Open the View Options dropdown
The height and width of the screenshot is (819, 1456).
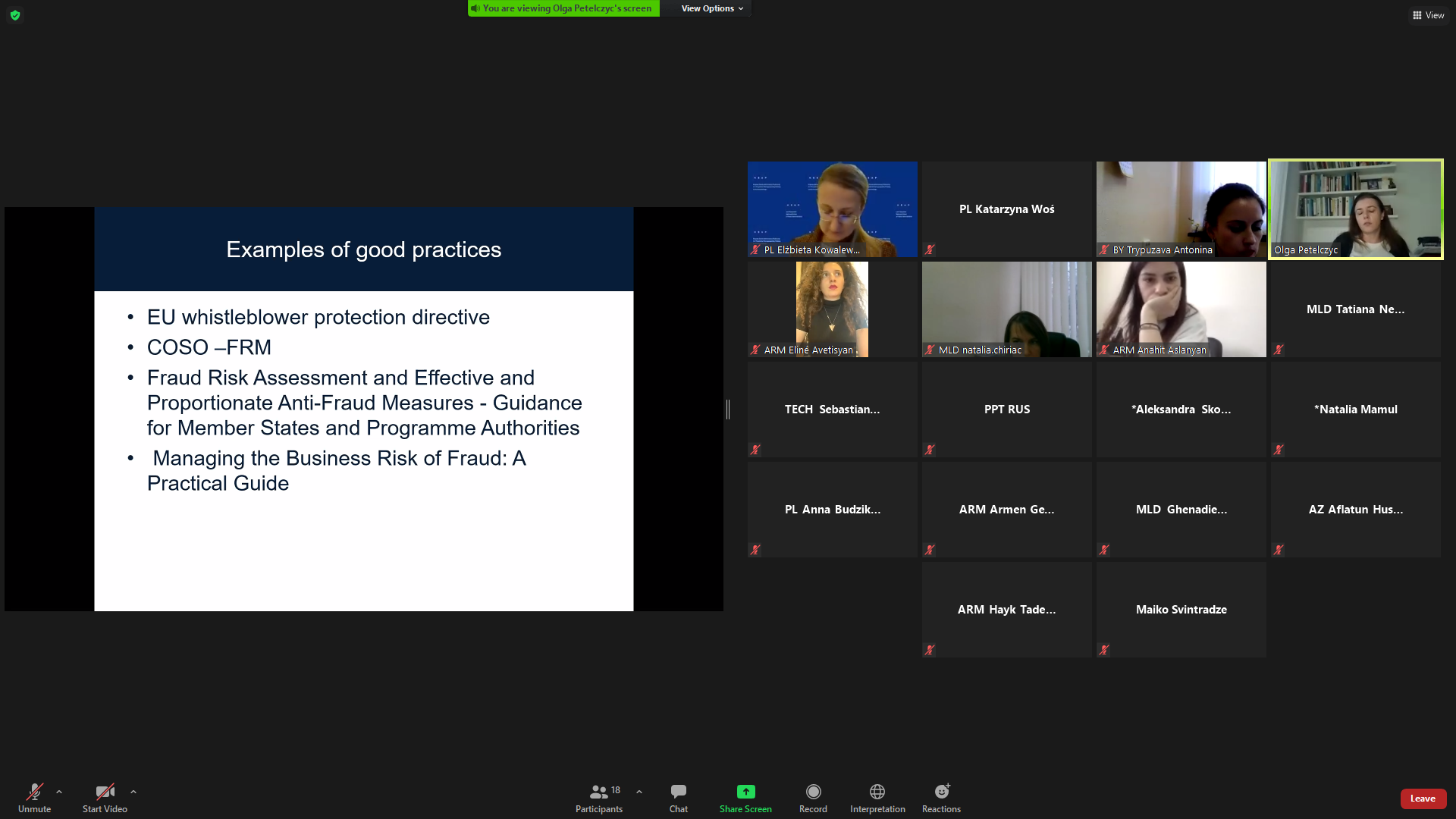click(711, 8)
